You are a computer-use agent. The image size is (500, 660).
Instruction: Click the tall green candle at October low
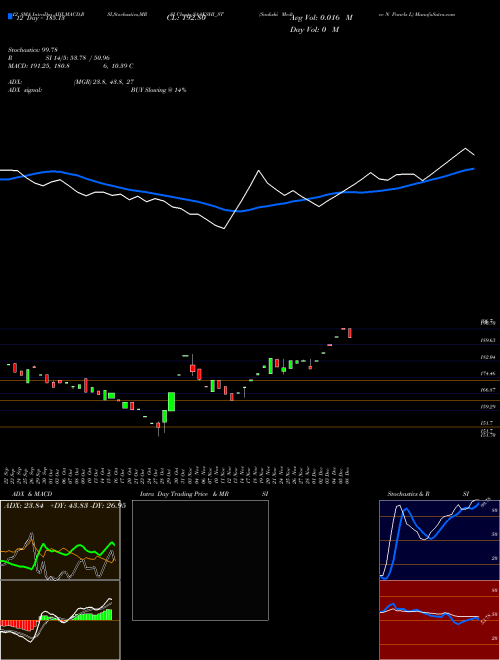(x=171, y=402)
